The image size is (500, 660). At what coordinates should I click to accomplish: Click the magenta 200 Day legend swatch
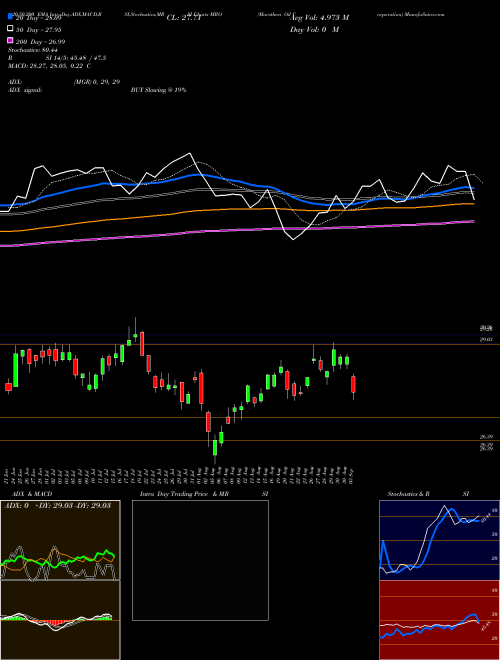pos(11,40)
